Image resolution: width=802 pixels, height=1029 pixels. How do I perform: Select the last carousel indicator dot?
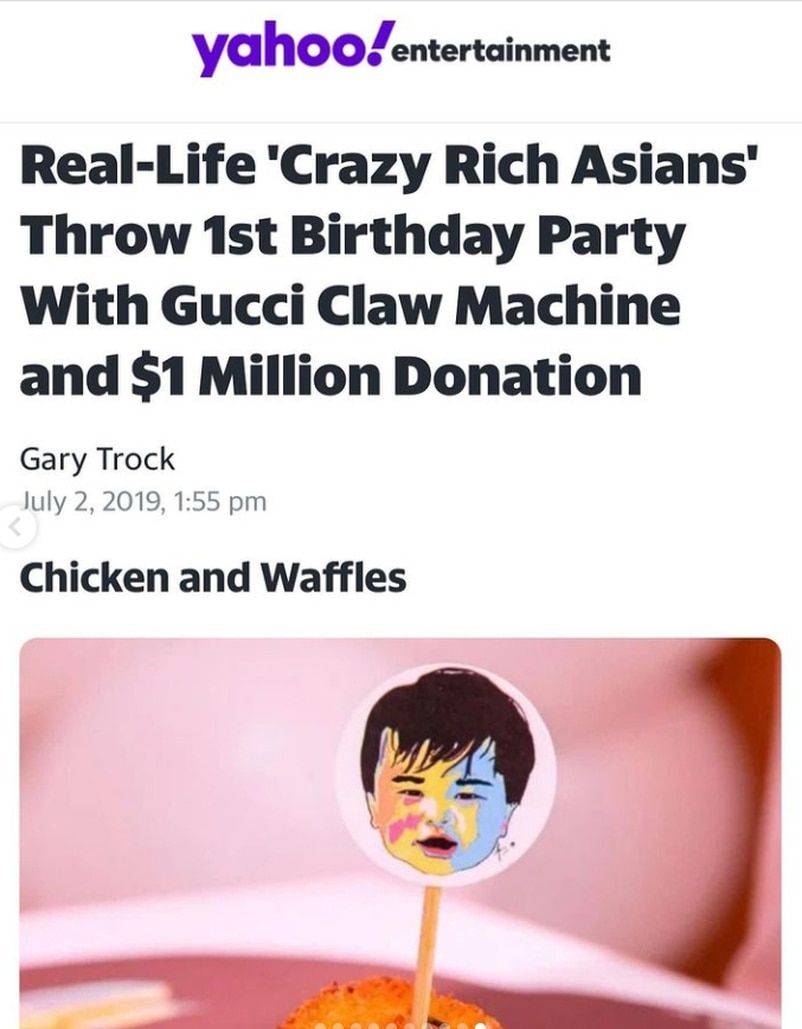480,1026
